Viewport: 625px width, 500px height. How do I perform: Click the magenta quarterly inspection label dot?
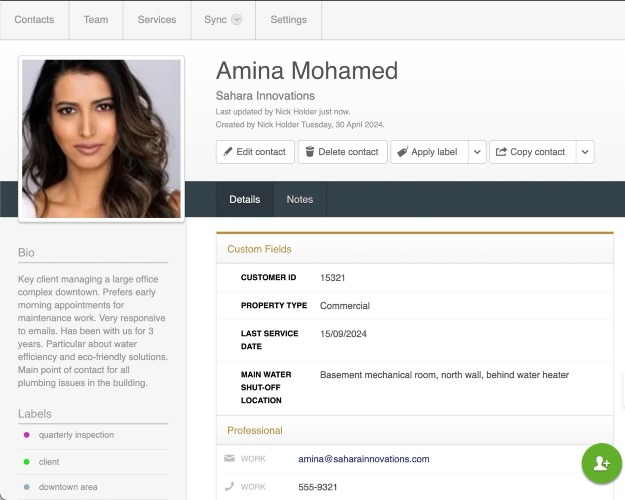tap(27, 435)
